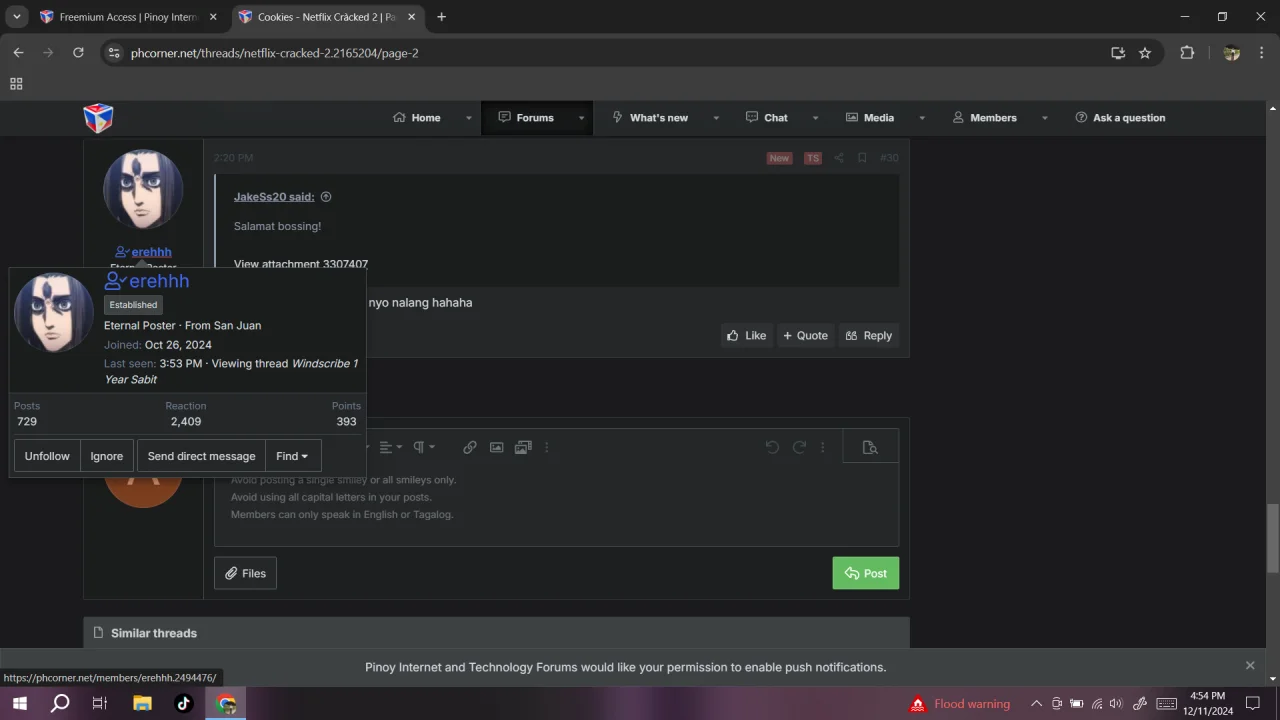Like the reply post
Viewport: 1280px width, 720px height.
coord(746,336)
